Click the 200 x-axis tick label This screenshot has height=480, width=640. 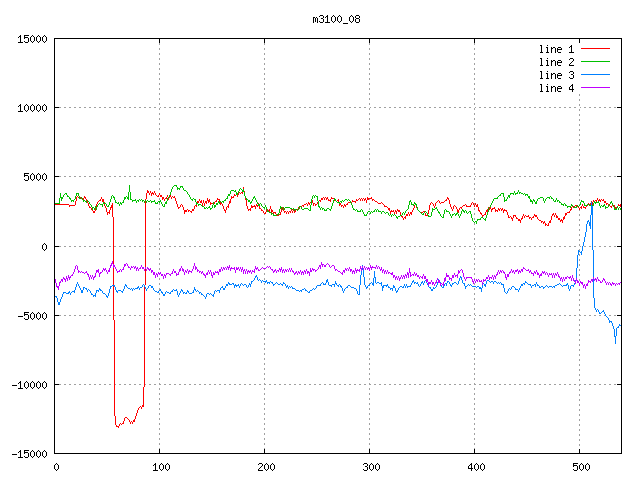(x=265, y=467)
